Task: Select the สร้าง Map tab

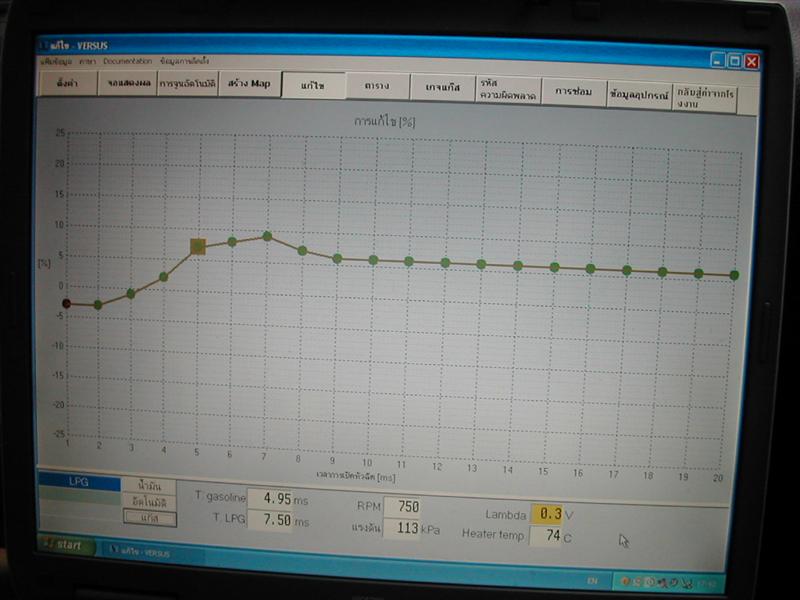Action: pos(249,84)
